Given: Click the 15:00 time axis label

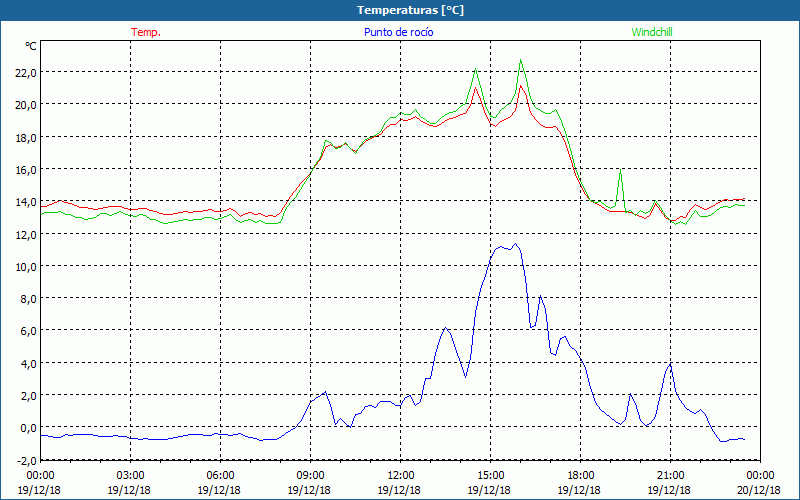Looking at the screenshot, I should (490, 476).
